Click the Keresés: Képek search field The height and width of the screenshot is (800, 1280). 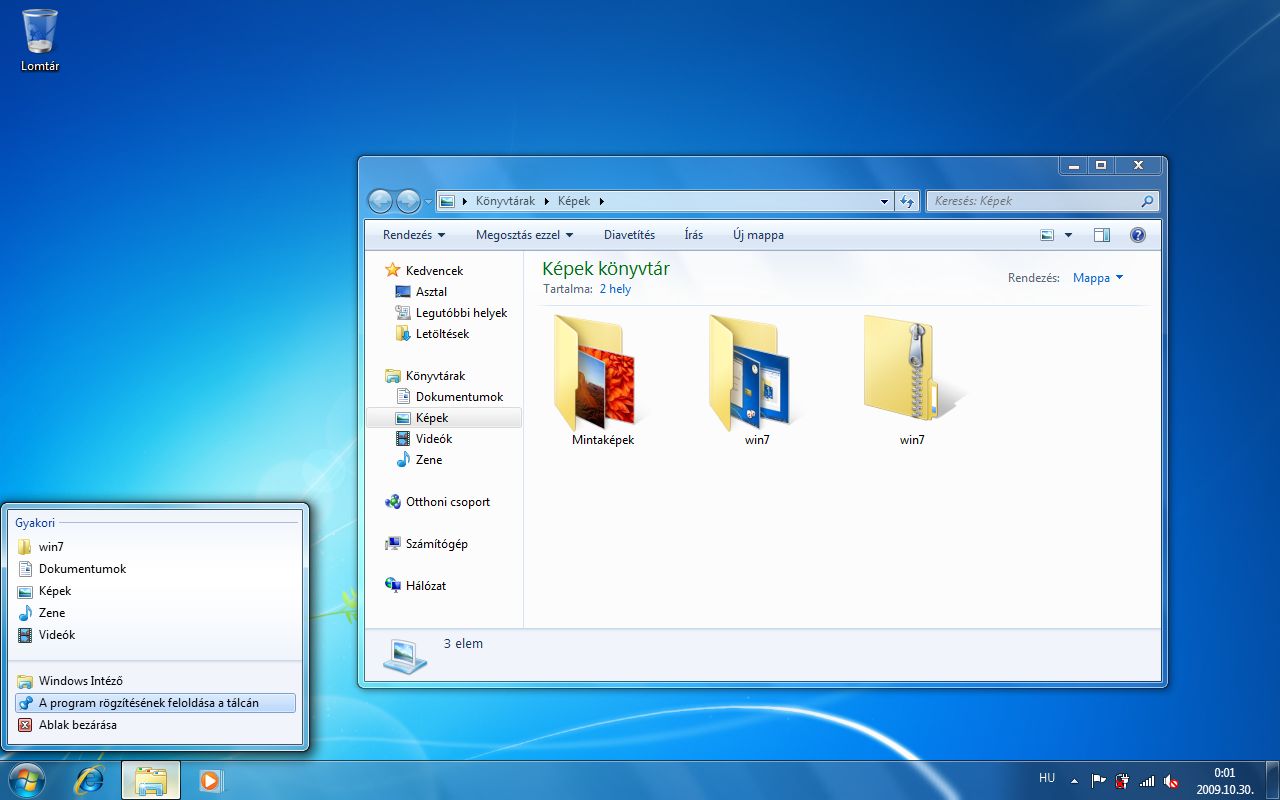(1034, 201)
